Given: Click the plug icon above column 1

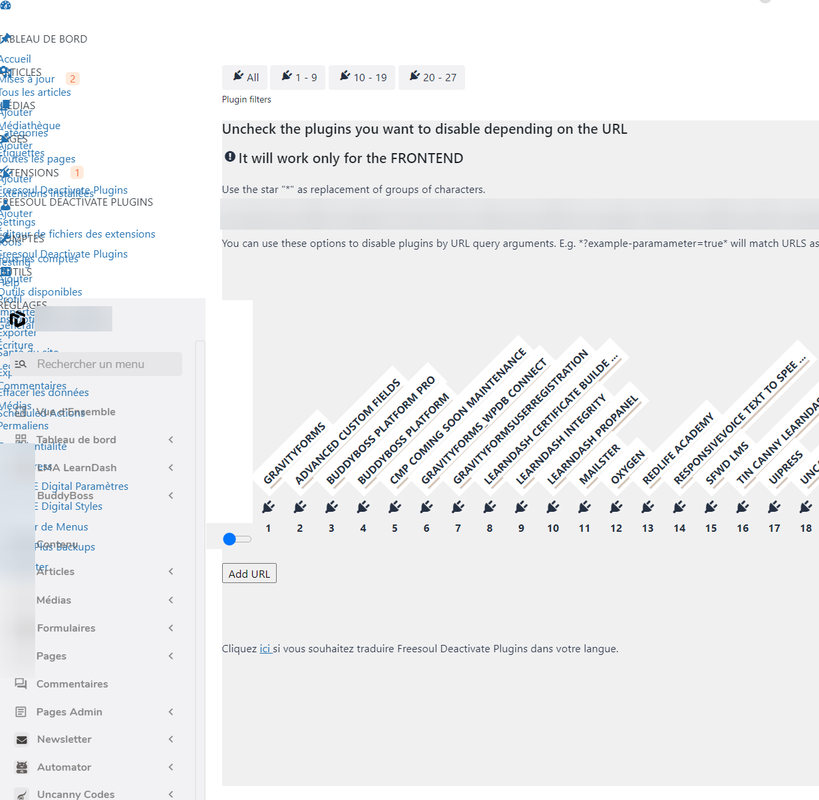Looking at the screenshot, I should click(268, 507).
